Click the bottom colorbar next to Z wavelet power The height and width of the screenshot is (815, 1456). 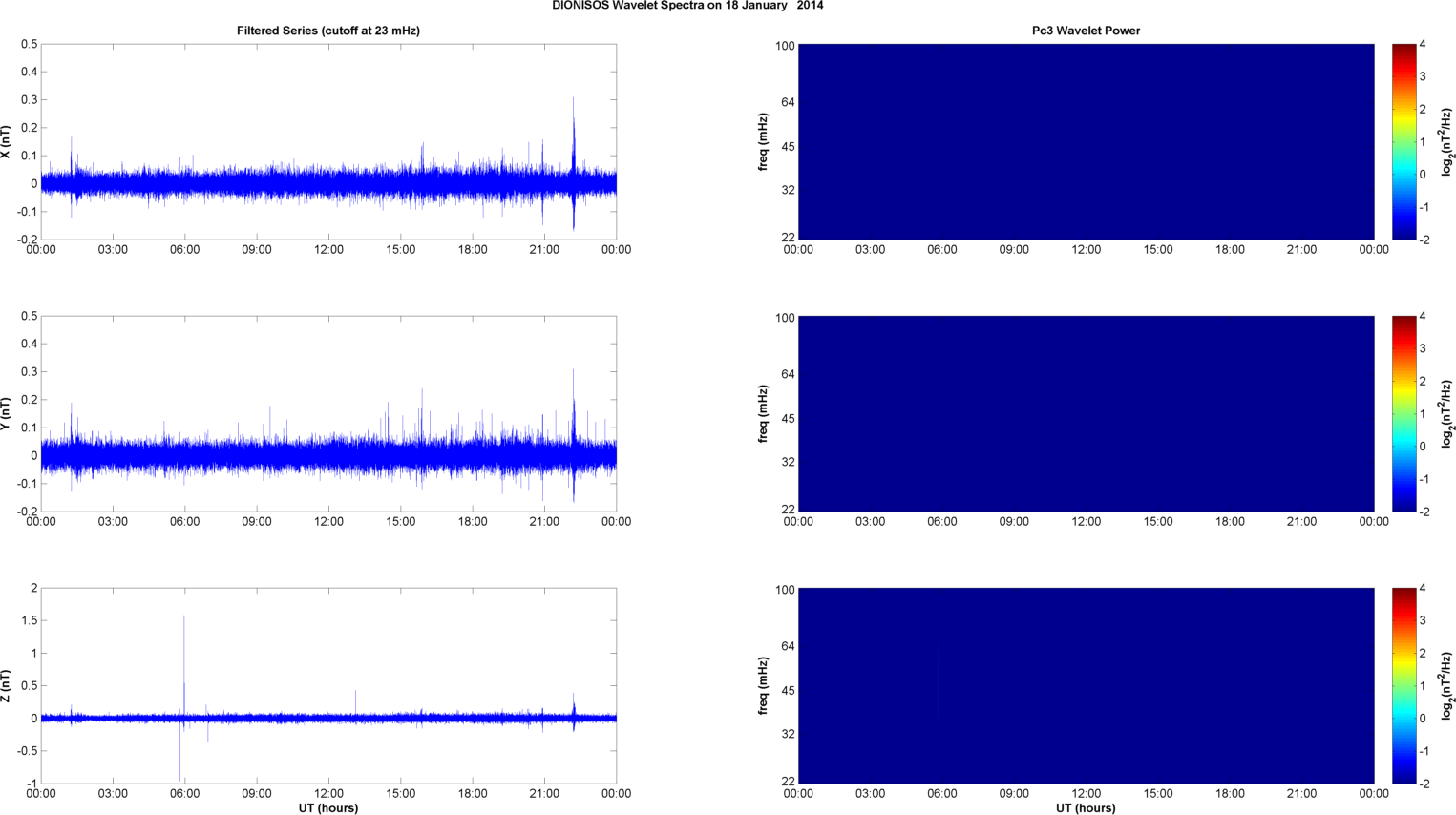click(x=1403, y=685)
